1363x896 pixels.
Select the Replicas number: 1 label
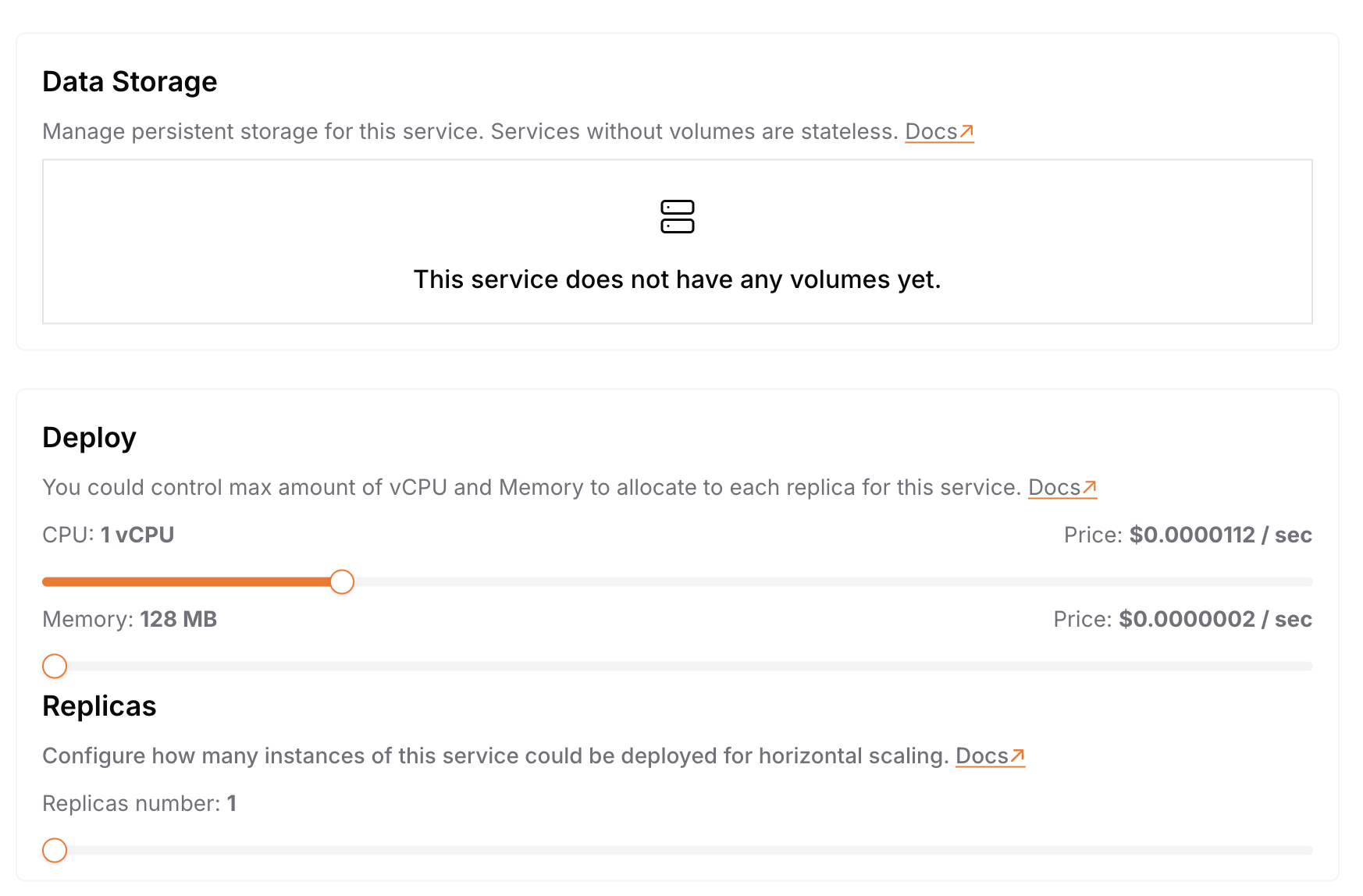click(141, 802)
